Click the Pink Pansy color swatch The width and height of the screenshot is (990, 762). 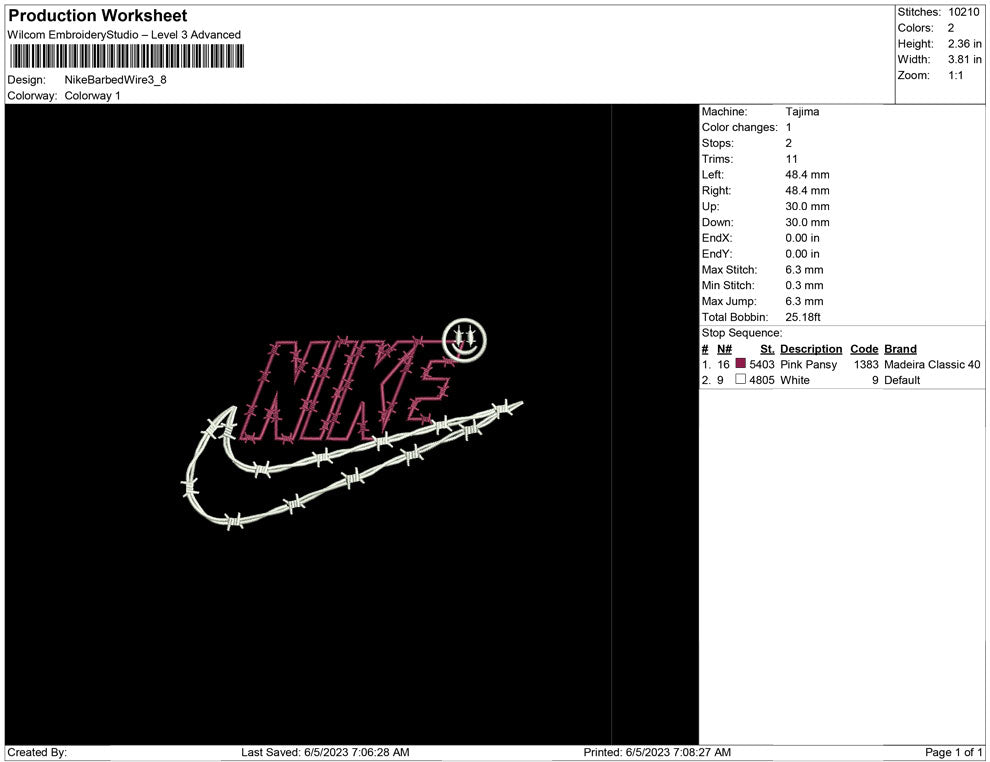[x=741, y=364]
